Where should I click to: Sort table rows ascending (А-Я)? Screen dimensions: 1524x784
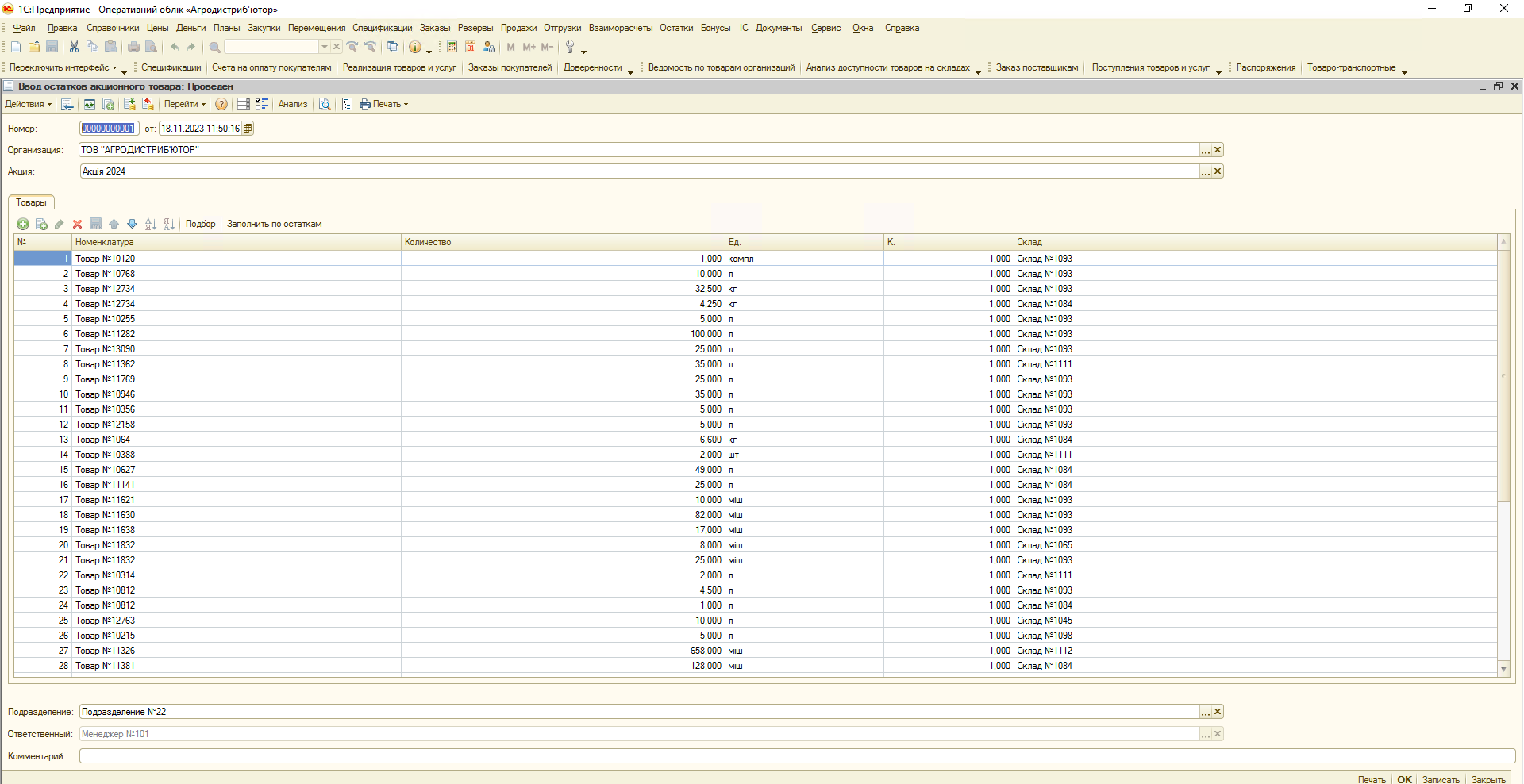[150, 225]
